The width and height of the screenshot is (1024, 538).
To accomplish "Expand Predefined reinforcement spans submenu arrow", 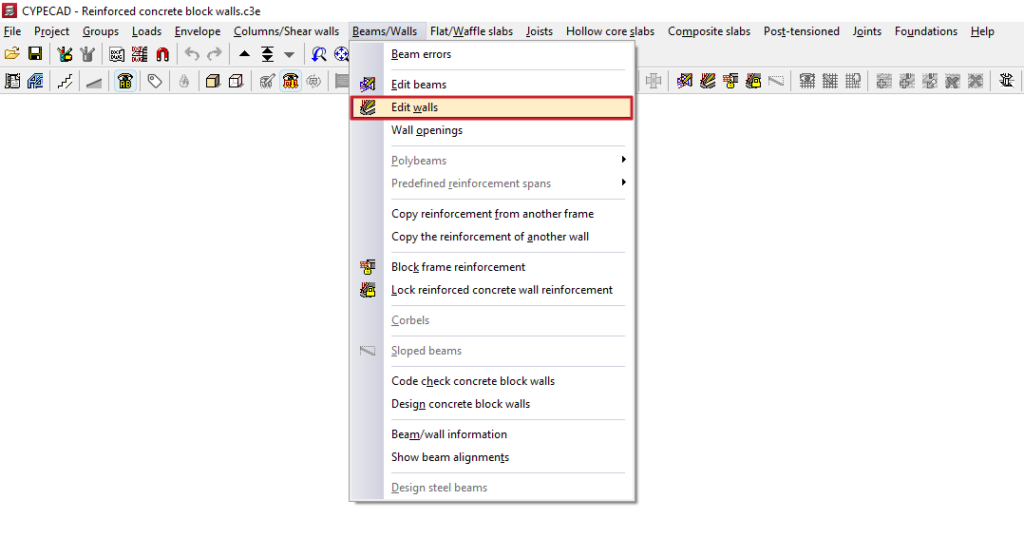I will coord(624,182).
